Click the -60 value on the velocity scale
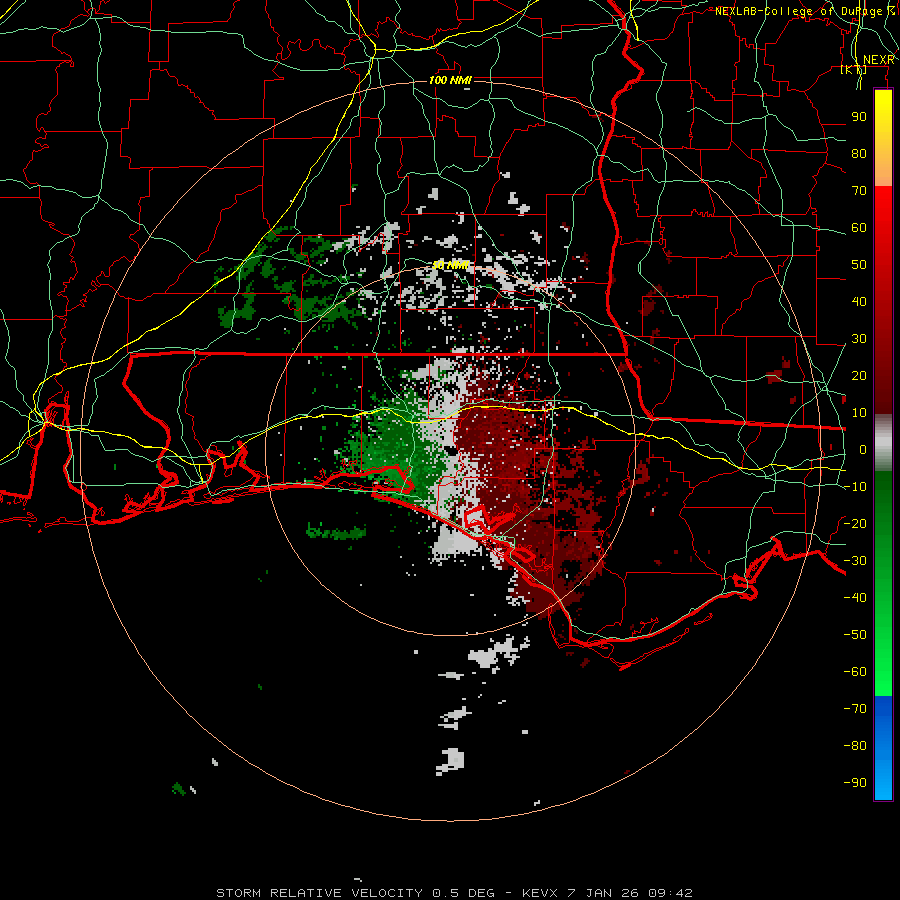Screen dimensions: 900x900 (x=855, y=672)
